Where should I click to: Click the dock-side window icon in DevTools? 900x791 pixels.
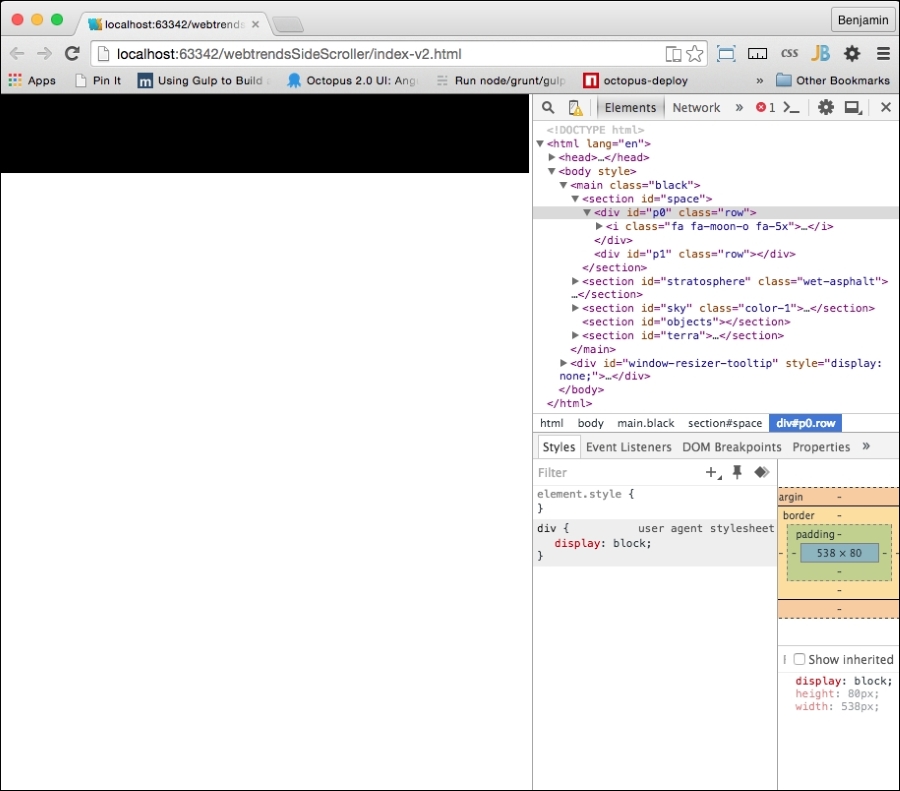(853, 108)
